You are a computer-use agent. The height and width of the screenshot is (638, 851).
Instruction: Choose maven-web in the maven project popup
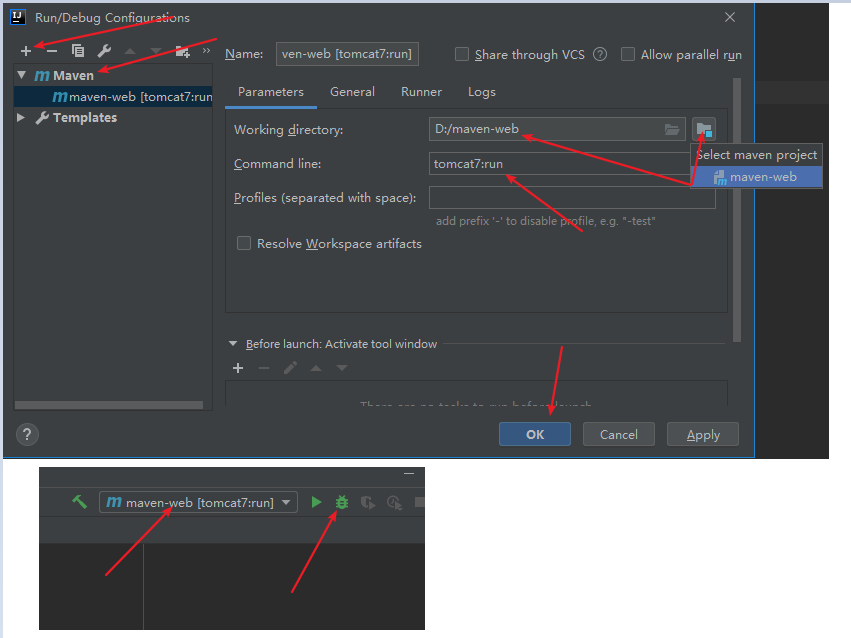(757, 177)
